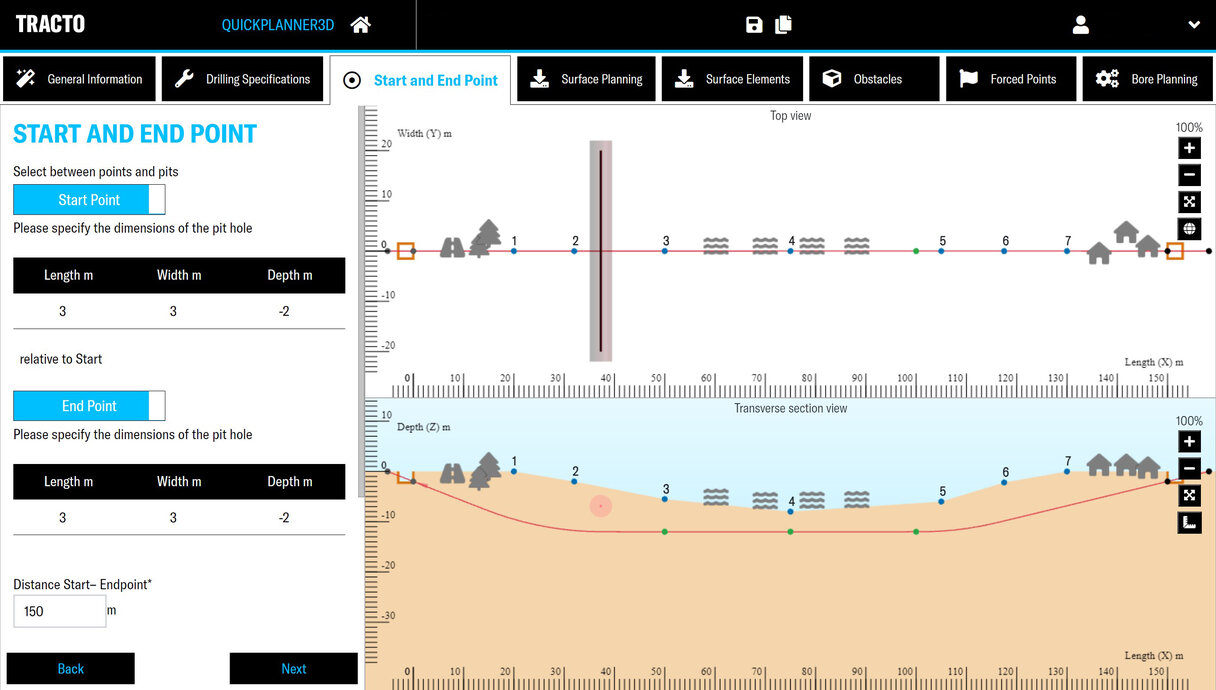Click the Distance Start-Endpoint field

(x=60, y=611)
